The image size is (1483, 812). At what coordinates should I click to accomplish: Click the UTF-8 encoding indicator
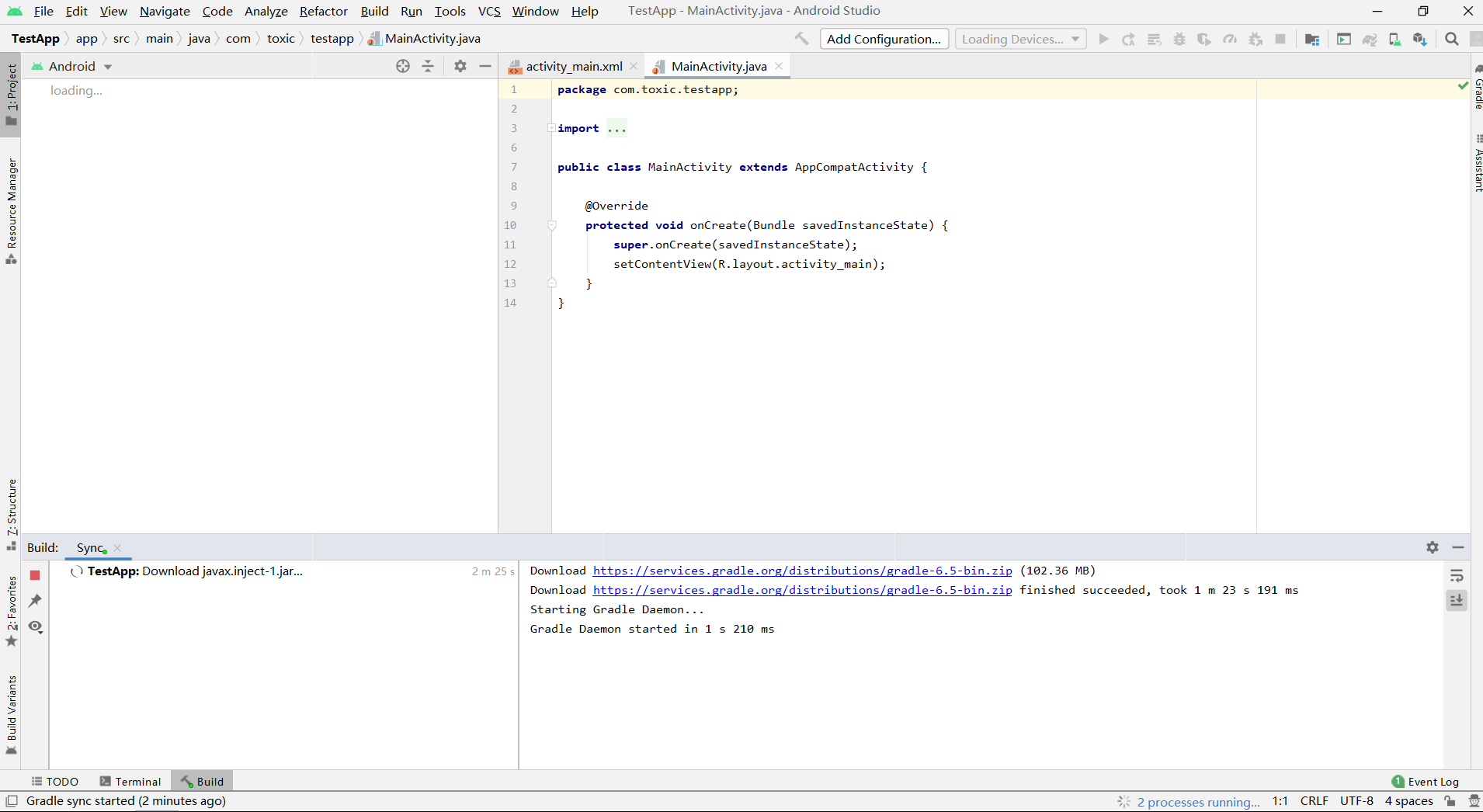(x=1356, y=801)
